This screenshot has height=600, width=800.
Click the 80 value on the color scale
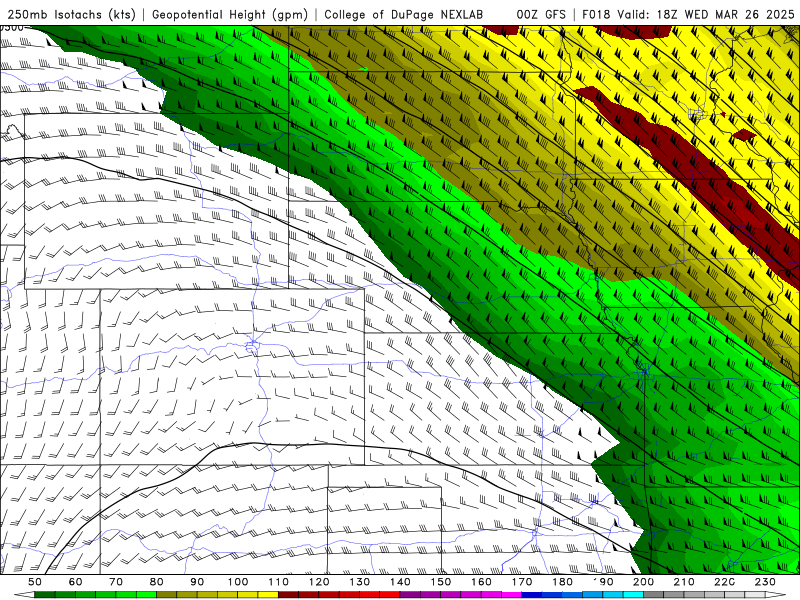(x=156, y=582)
